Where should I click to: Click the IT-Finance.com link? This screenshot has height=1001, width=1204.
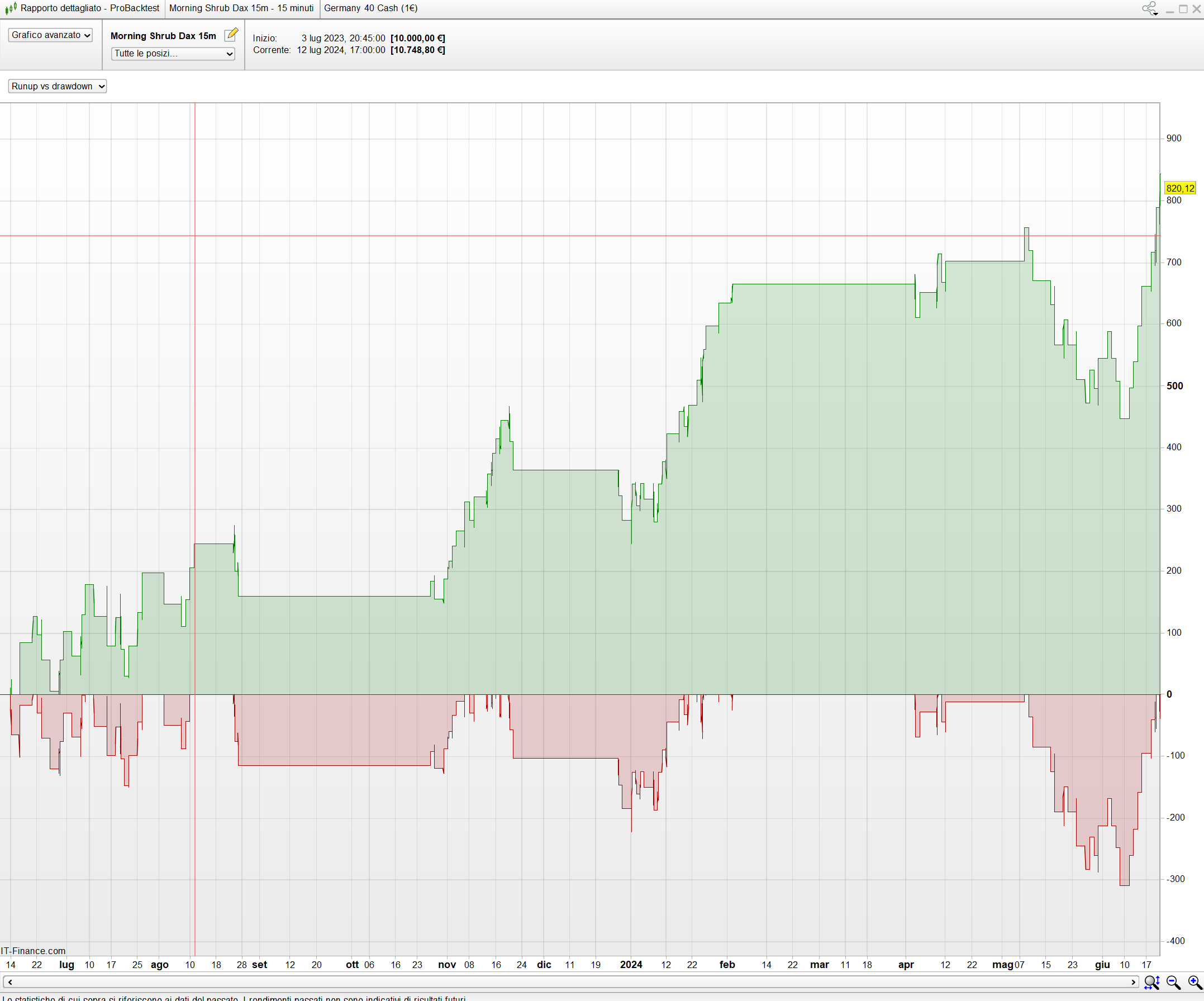tap(34, 951)
